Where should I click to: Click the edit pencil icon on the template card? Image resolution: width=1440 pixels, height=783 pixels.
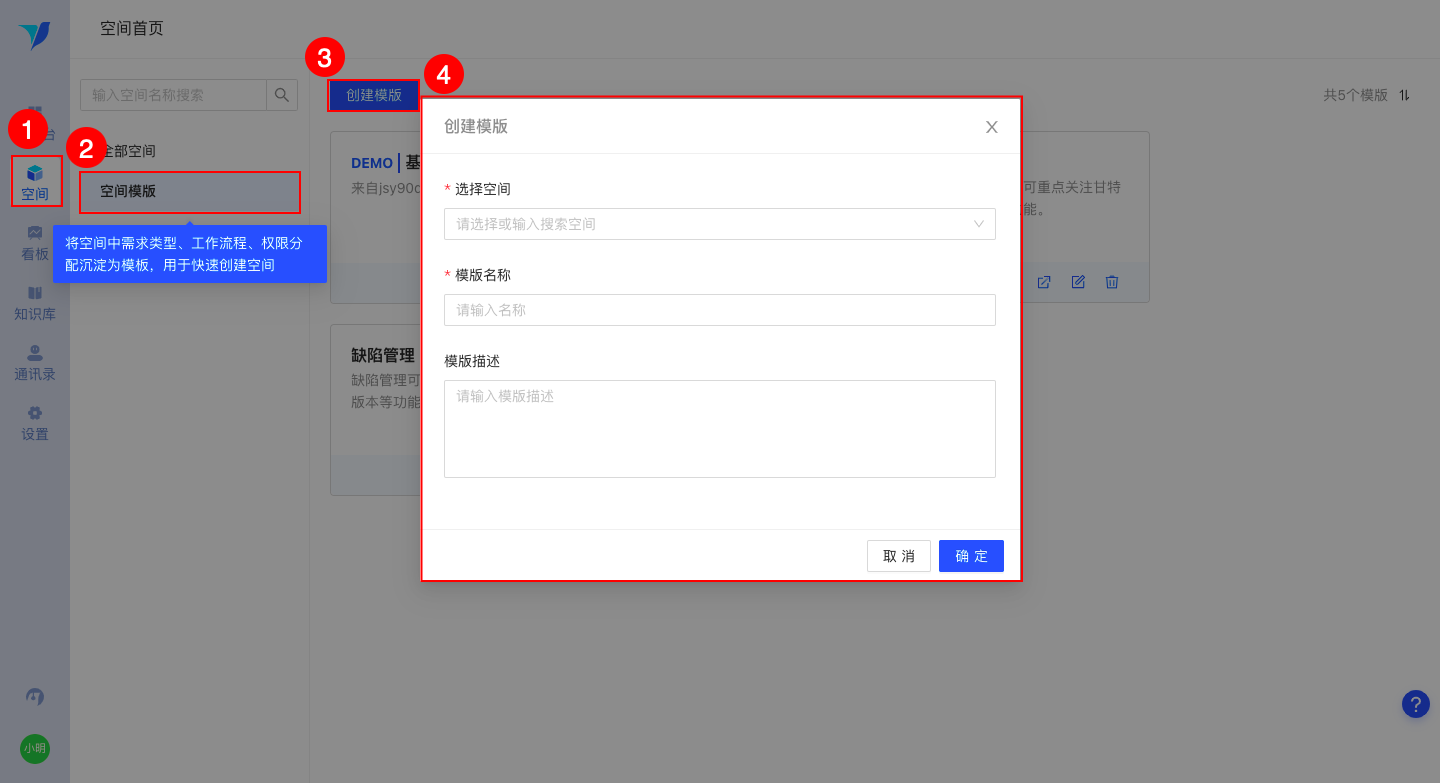[x=1078, y=282]
